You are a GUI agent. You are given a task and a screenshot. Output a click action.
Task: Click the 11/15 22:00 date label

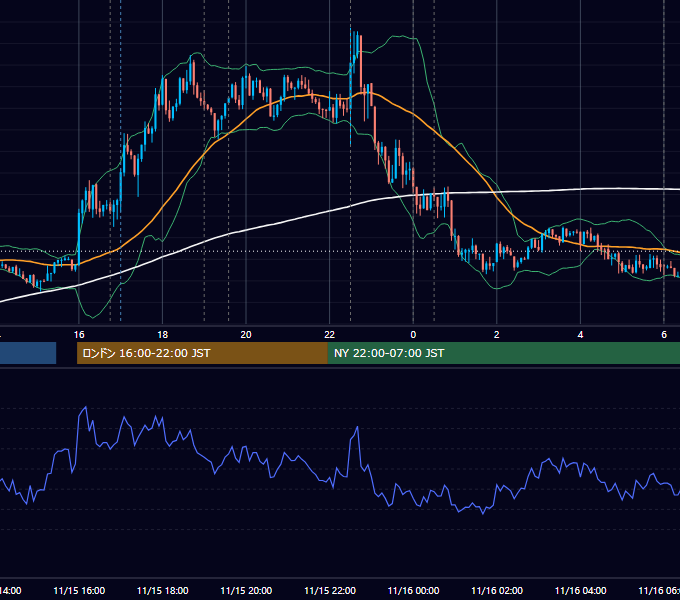[x=330, y=590]
